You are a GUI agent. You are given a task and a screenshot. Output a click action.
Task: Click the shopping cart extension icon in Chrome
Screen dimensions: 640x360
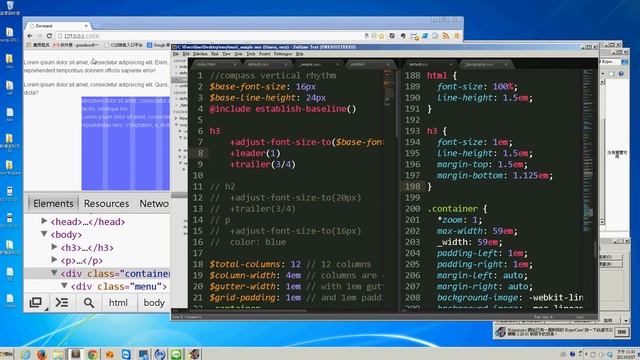point(414,36)
